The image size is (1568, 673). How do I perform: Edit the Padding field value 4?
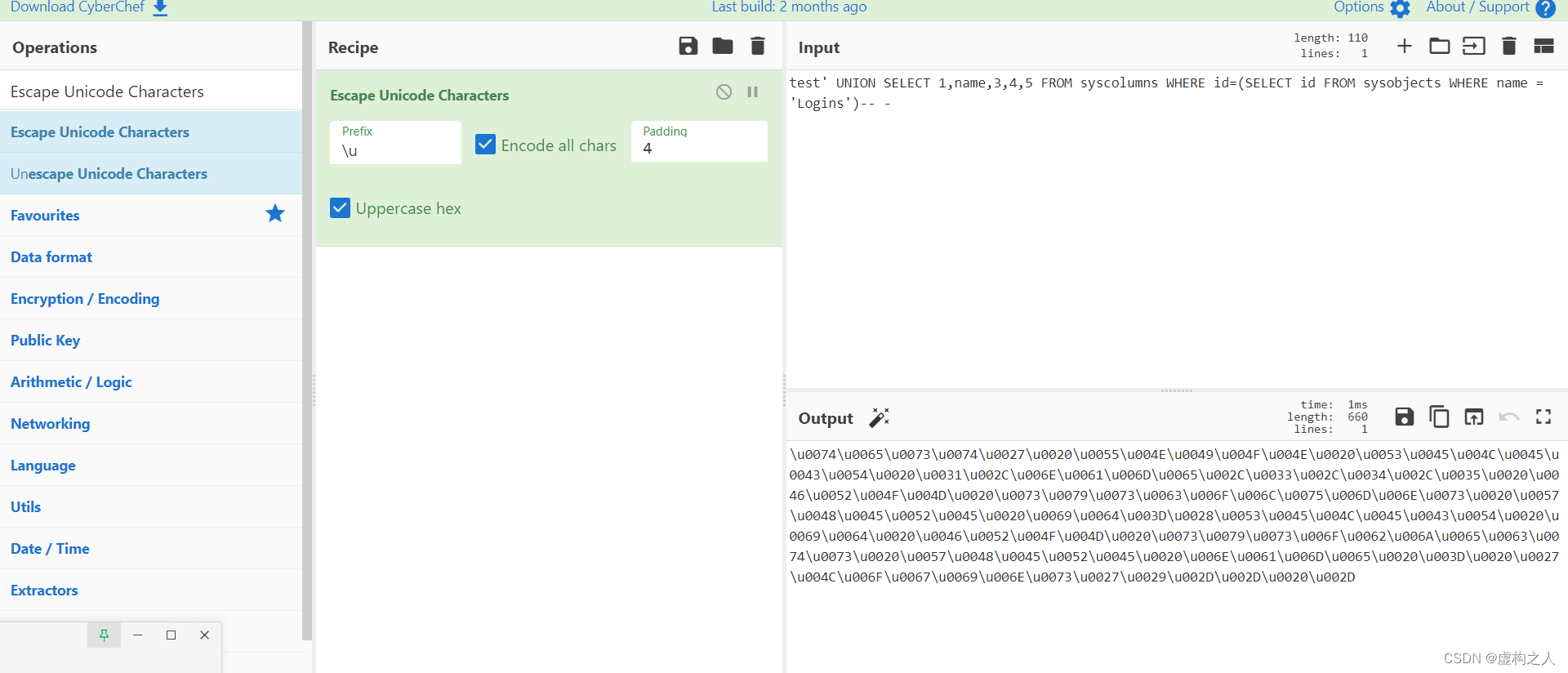click(699, 141)
